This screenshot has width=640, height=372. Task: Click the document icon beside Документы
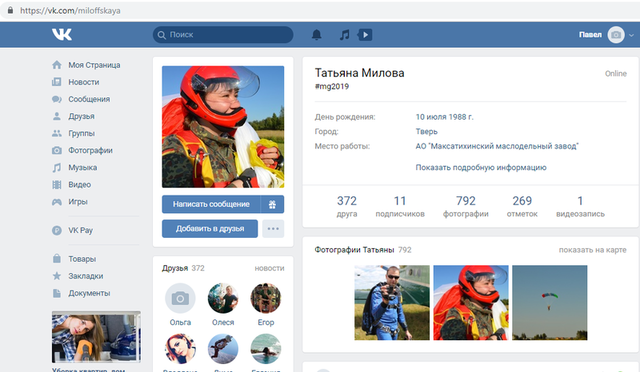click(x=57, y=293)
